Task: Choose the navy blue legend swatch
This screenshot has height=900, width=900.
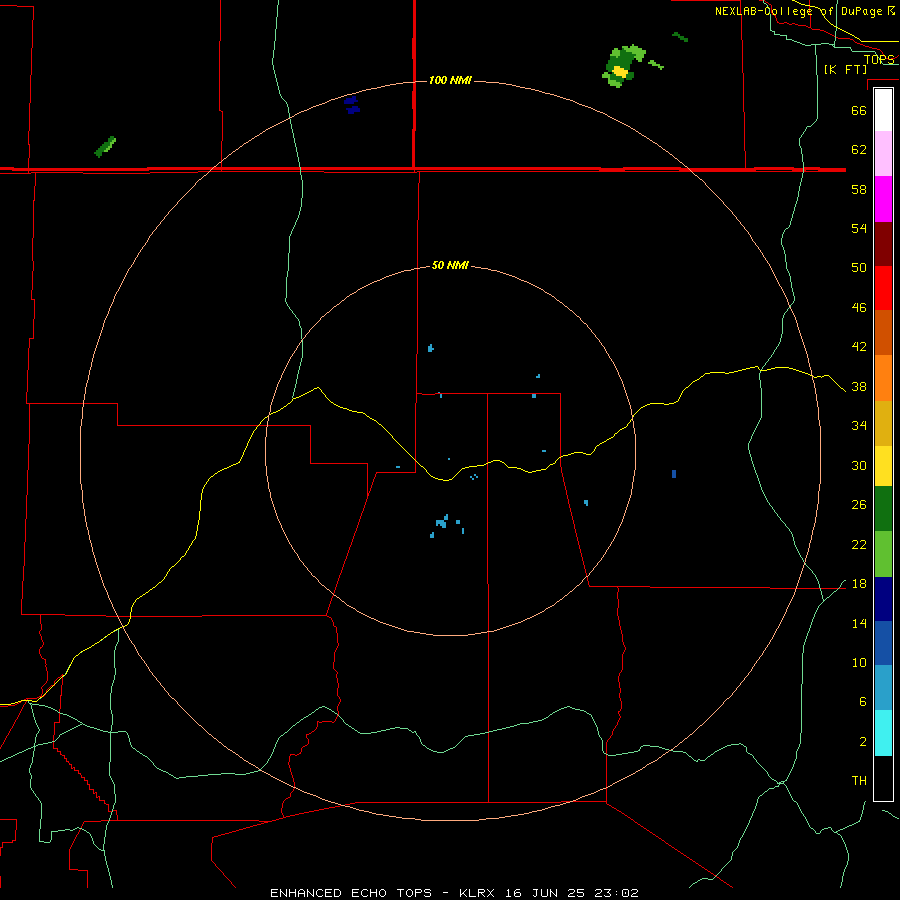Action: click(883, 599)
